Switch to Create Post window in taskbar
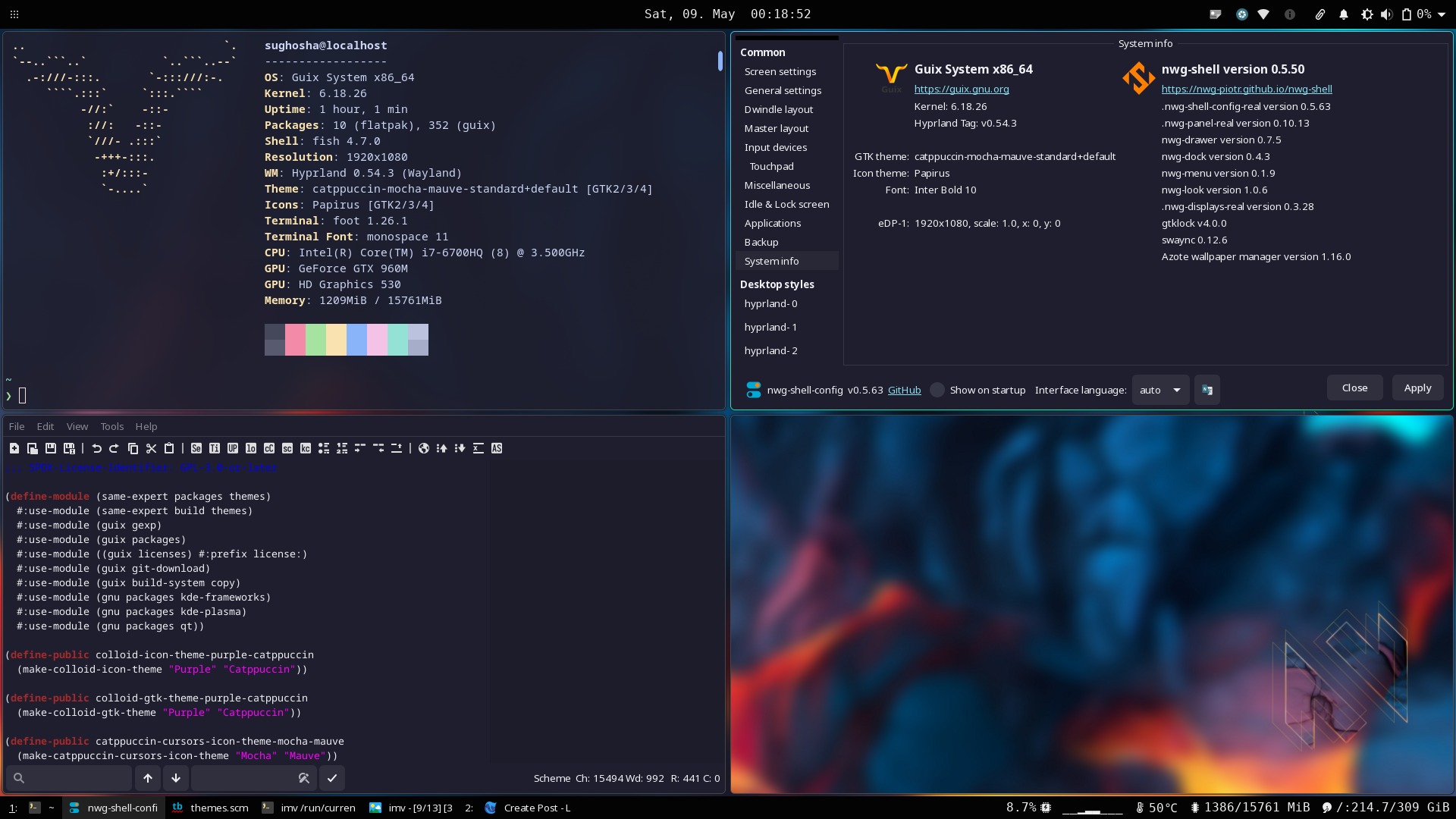This screenshot has width=1456, height=819. pos(528,808)
